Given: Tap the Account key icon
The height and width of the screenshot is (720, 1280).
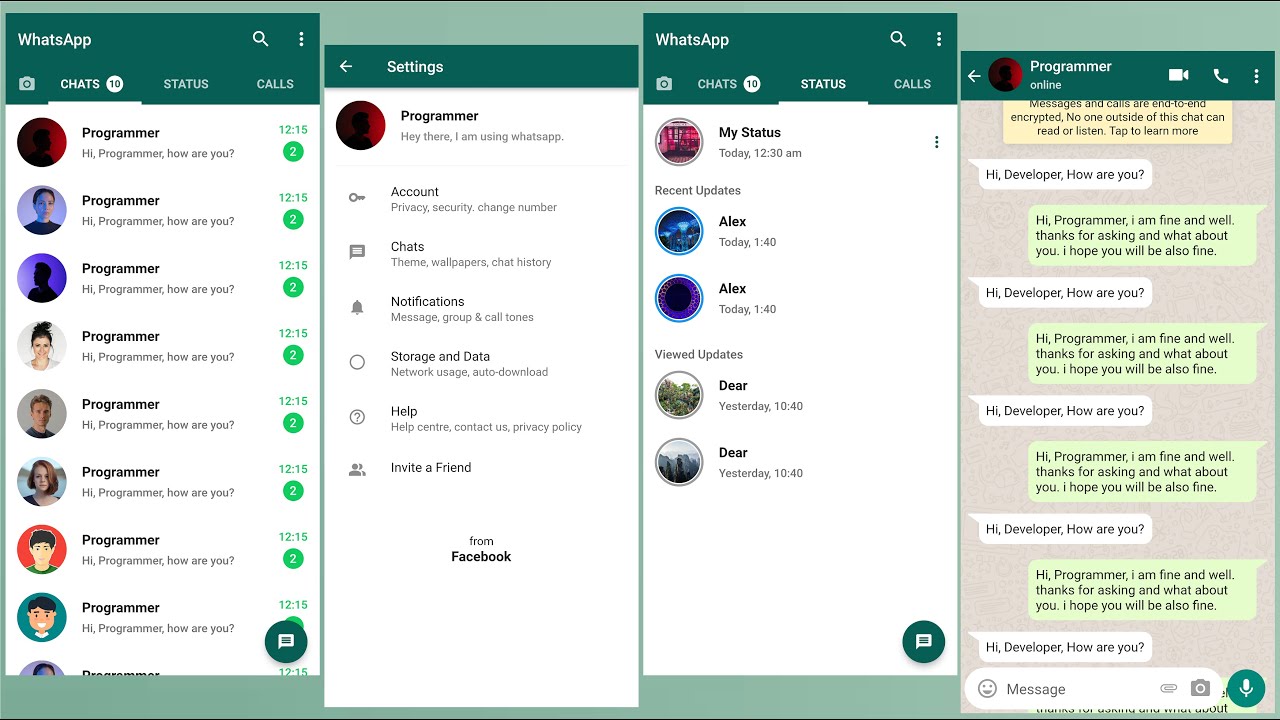Looking at the screenshot, I should (x=357, y=198).
